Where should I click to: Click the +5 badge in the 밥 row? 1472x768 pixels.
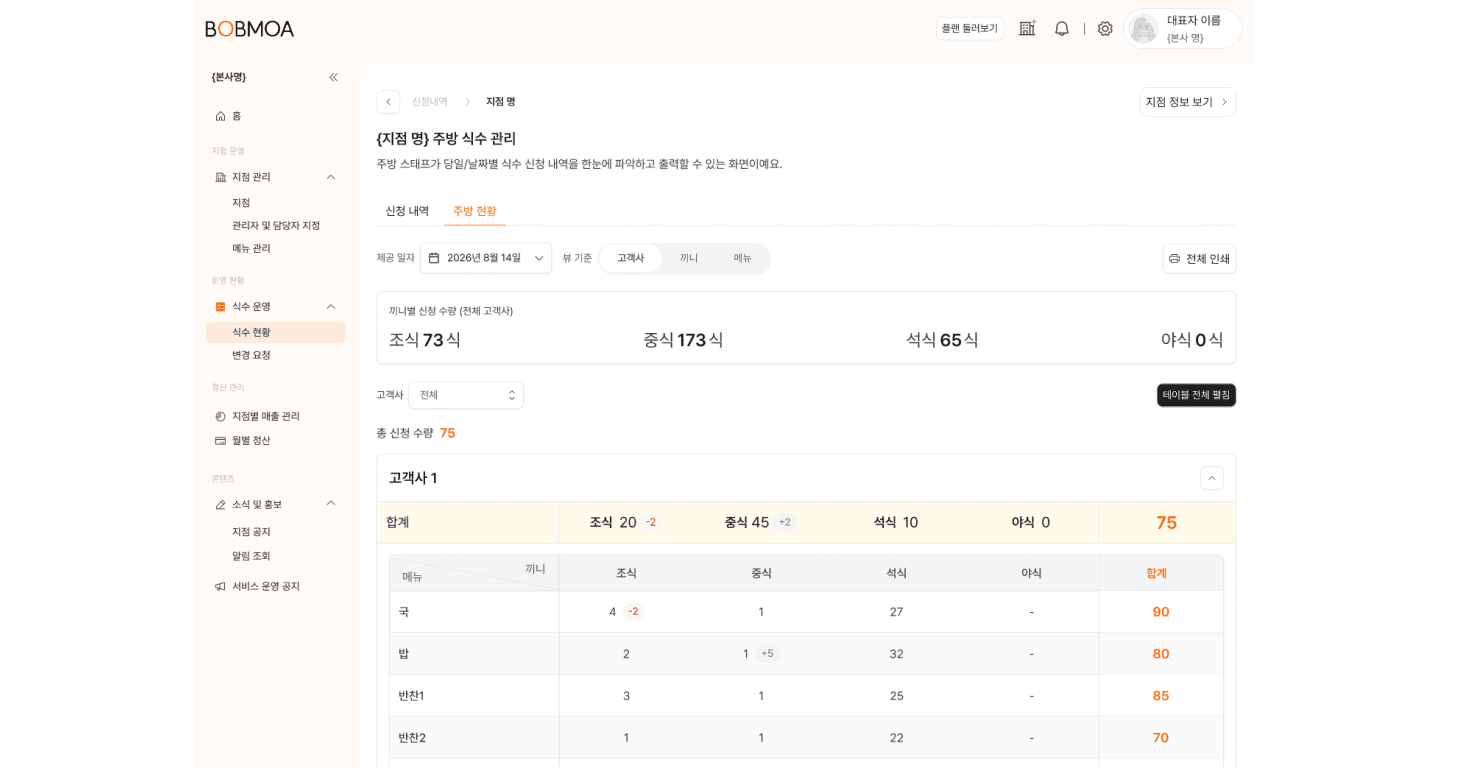(x=768, y=654)
